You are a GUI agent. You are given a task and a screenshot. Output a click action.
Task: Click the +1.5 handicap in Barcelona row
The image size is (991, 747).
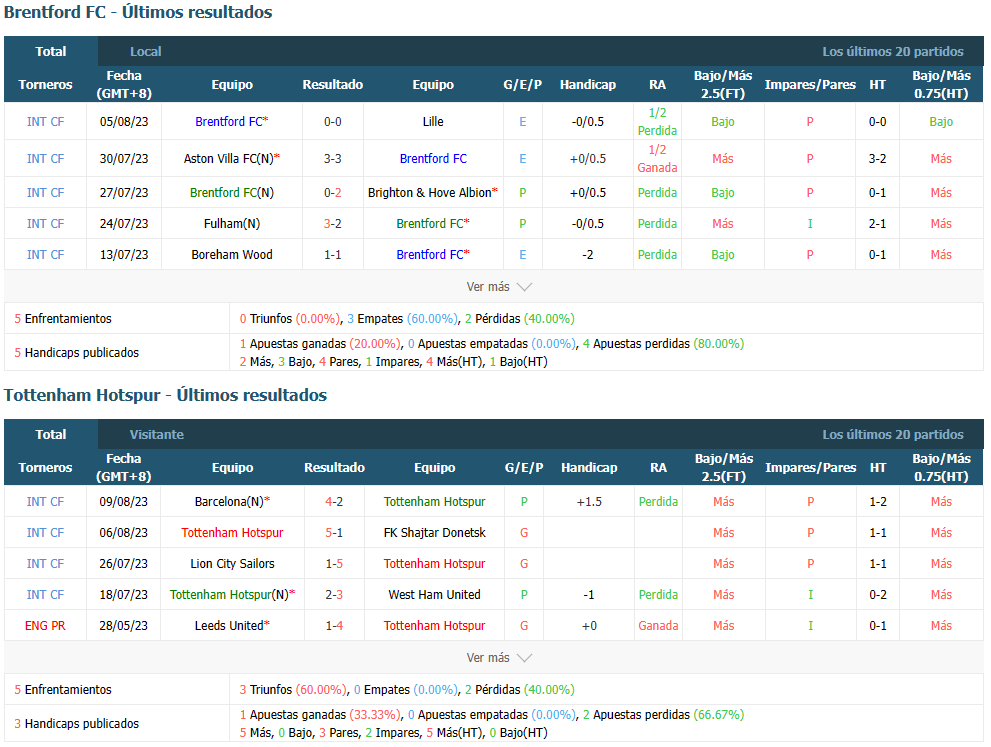pos(589,502)
